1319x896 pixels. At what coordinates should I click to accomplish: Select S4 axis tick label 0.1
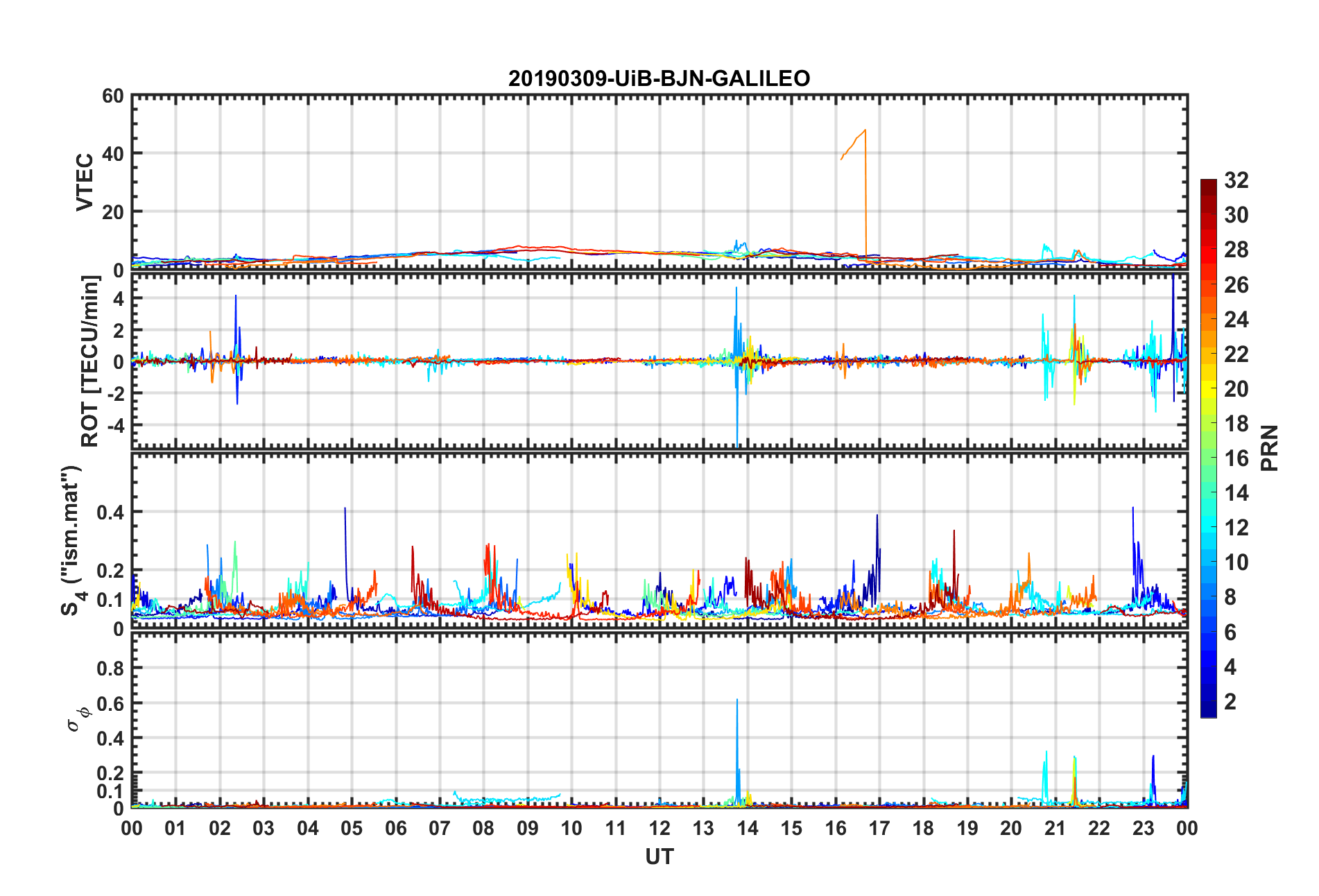(x=111, y=600)
